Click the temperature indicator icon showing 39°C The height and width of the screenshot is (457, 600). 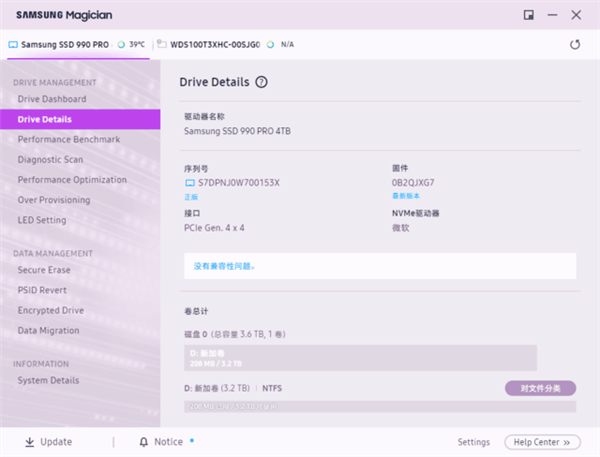121,45
